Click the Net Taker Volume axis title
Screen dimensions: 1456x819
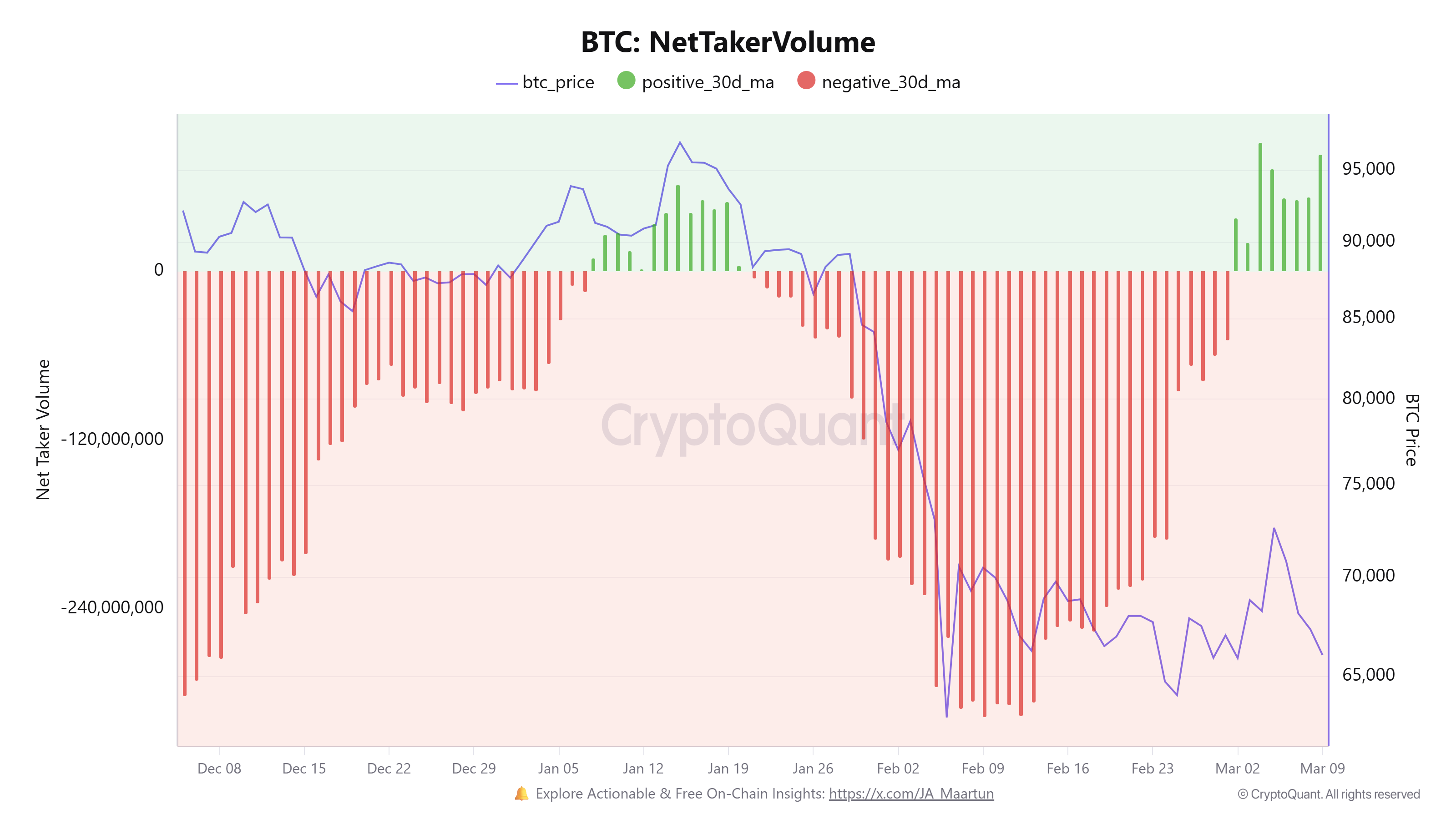click(x=43, y=430)
